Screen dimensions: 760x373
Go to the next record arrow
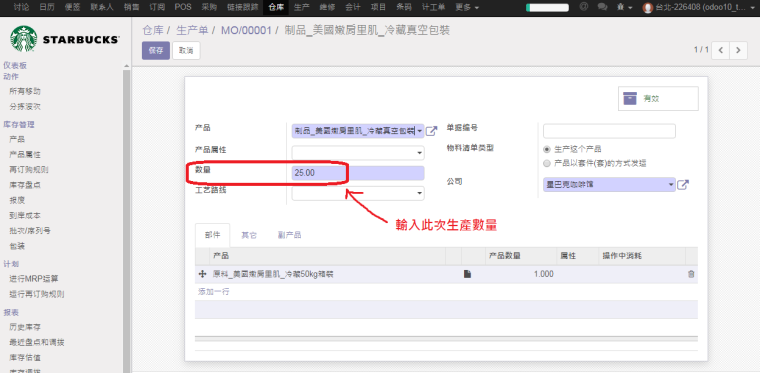click(x=738, y=50)
